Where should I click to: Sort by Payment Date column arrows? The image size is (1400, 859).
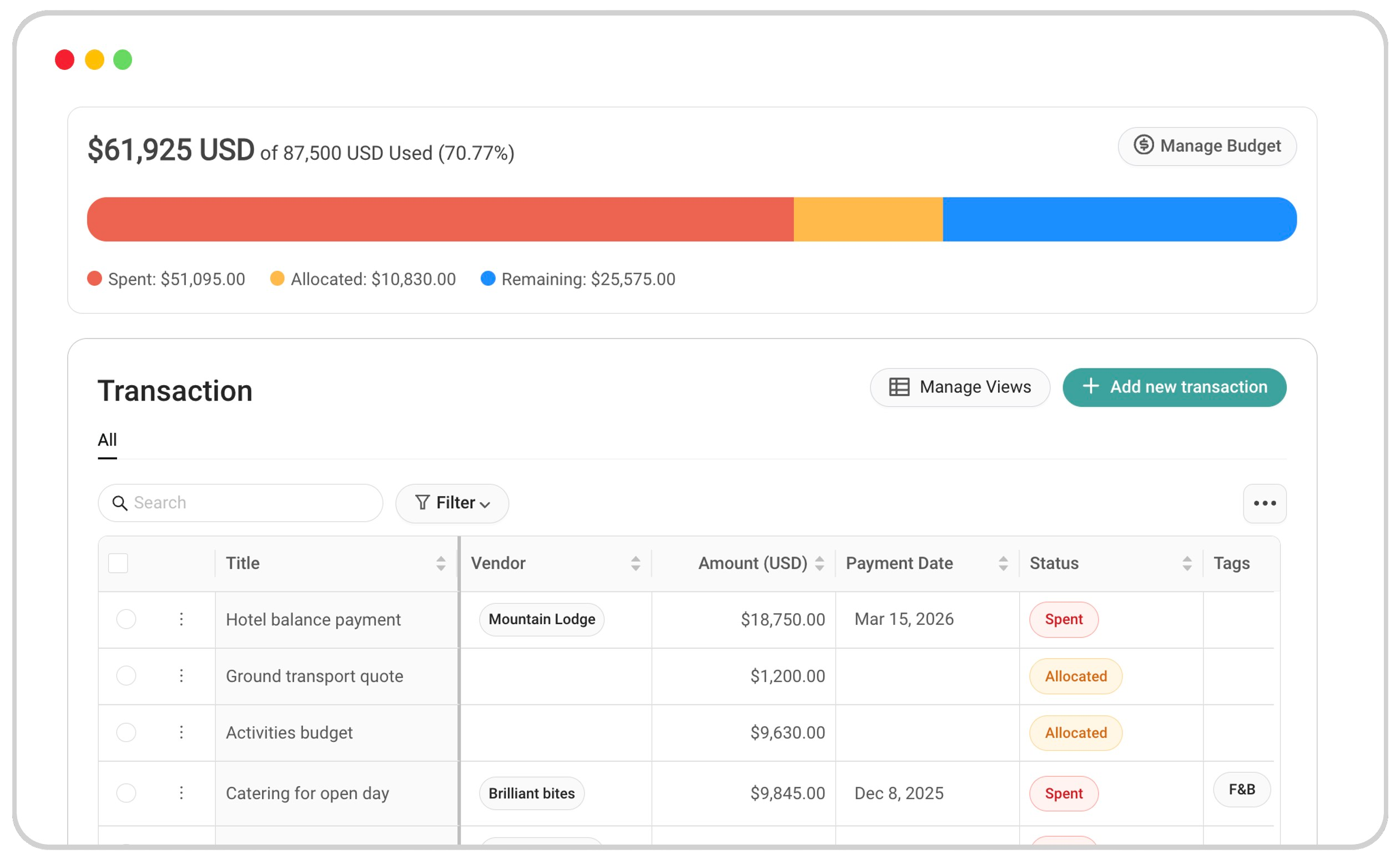click(x=1003, y=564)
